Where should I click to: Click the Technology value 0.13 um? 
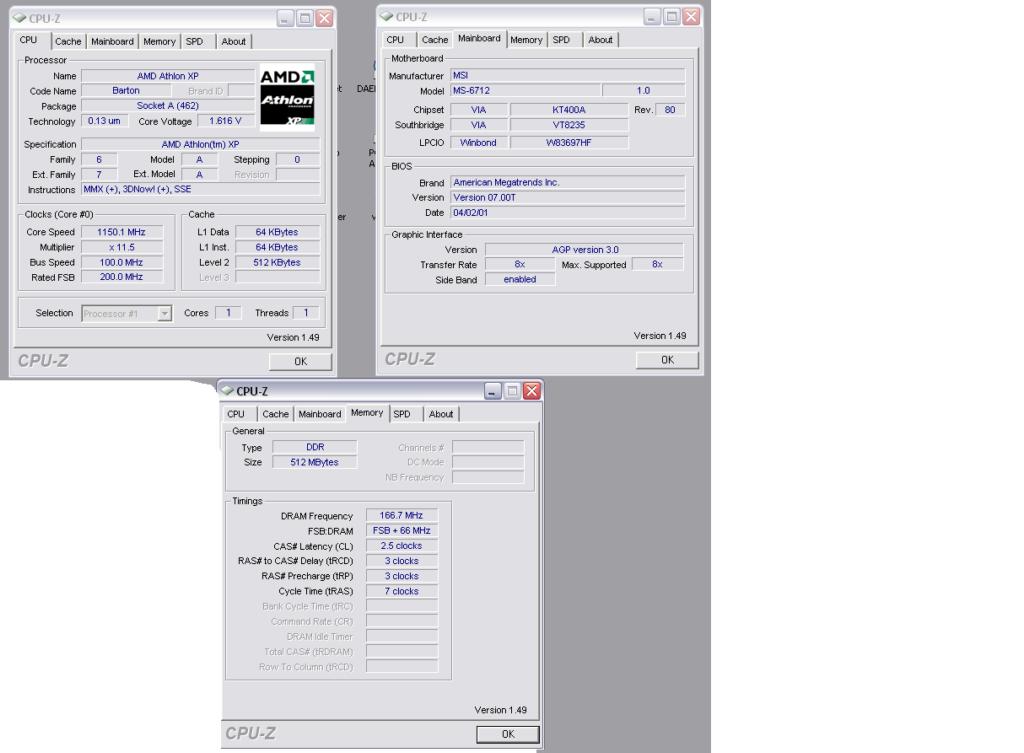104,121
